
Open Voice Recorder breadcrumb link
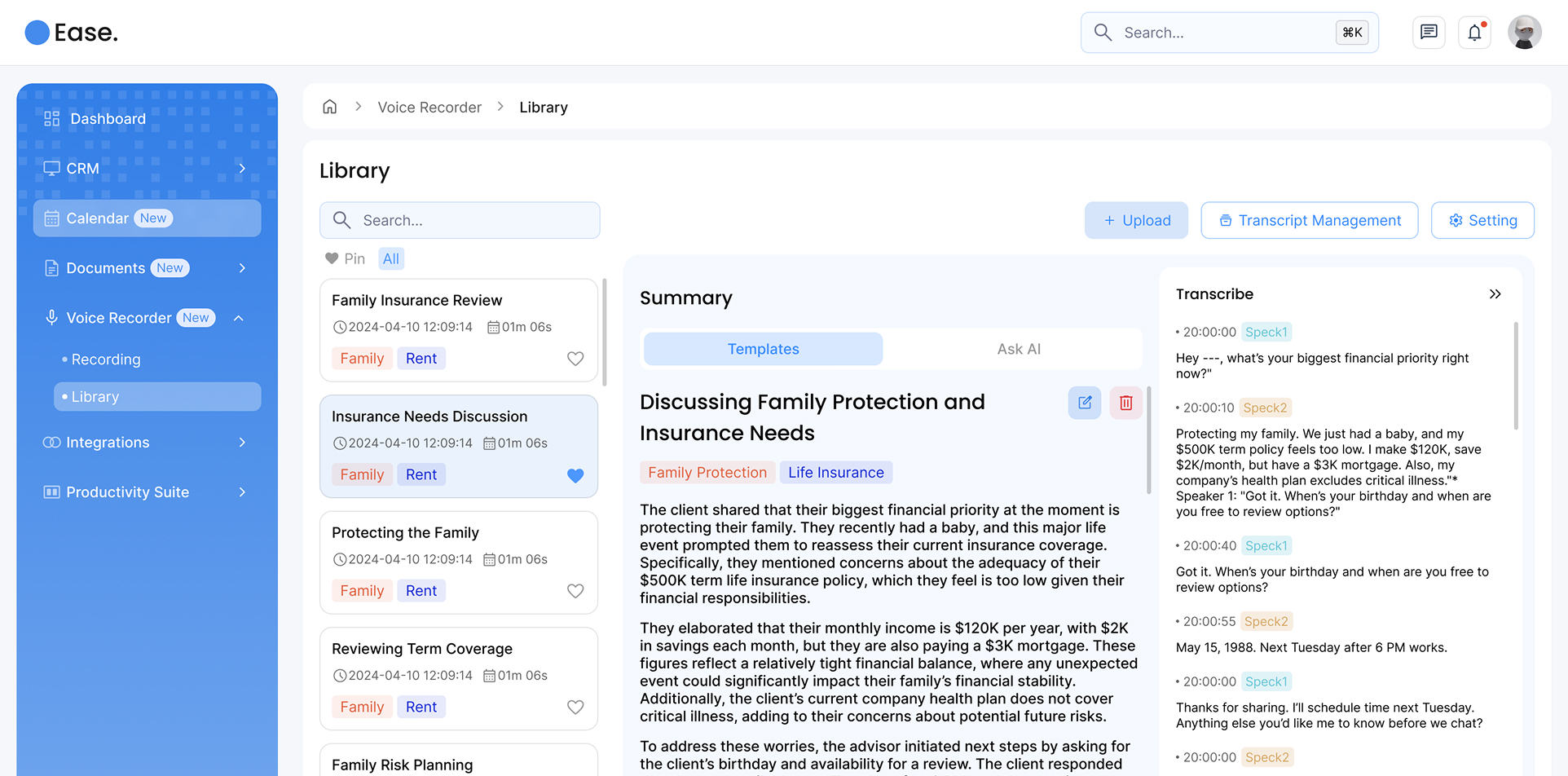pyautogui.click(x=429, y=108)
